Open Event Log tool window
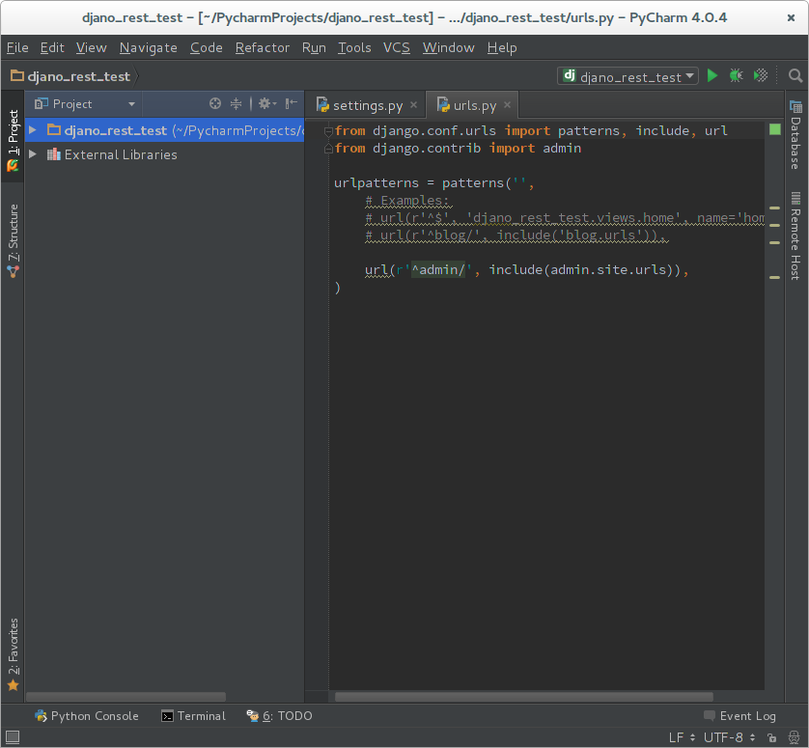Screen dimensions: 809x748 pos(740,716)
